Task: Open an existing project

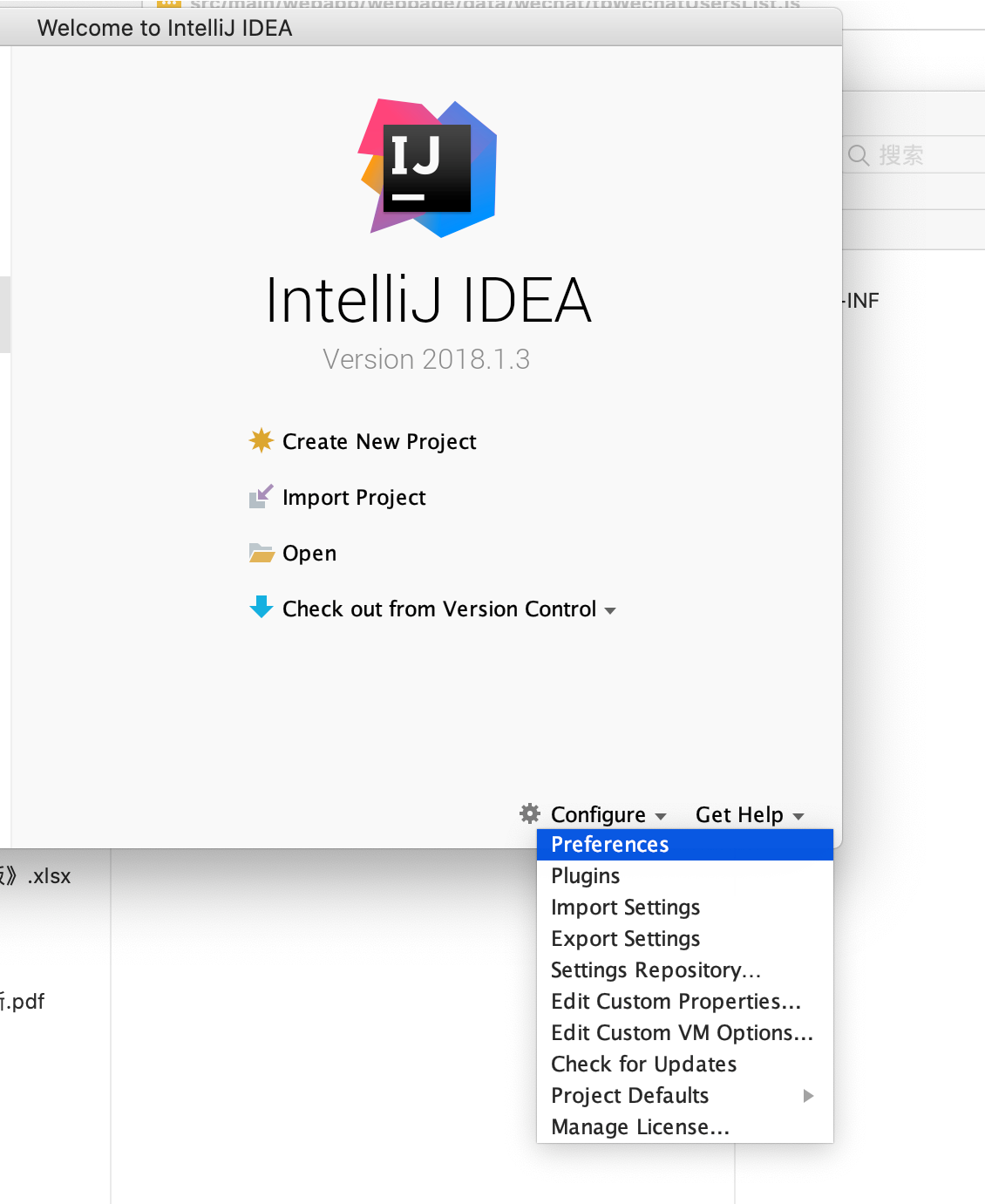Action: pyautogui.click(x=309, y=554)
